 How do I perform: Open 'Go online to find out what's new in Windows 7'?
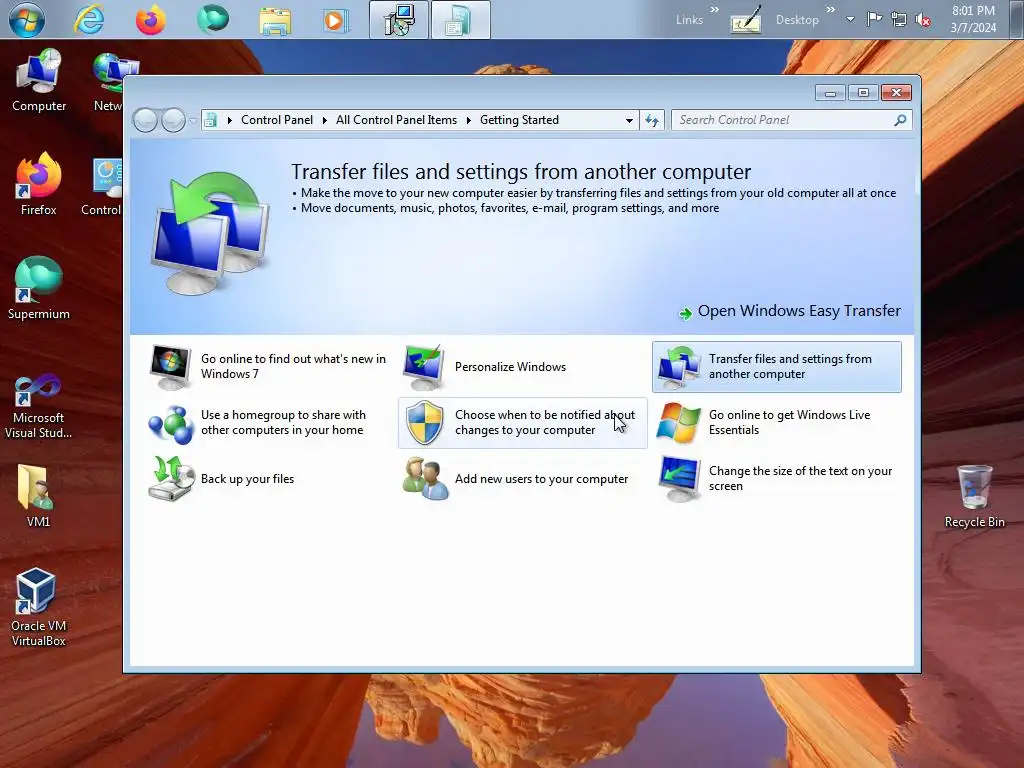(293, 366)
